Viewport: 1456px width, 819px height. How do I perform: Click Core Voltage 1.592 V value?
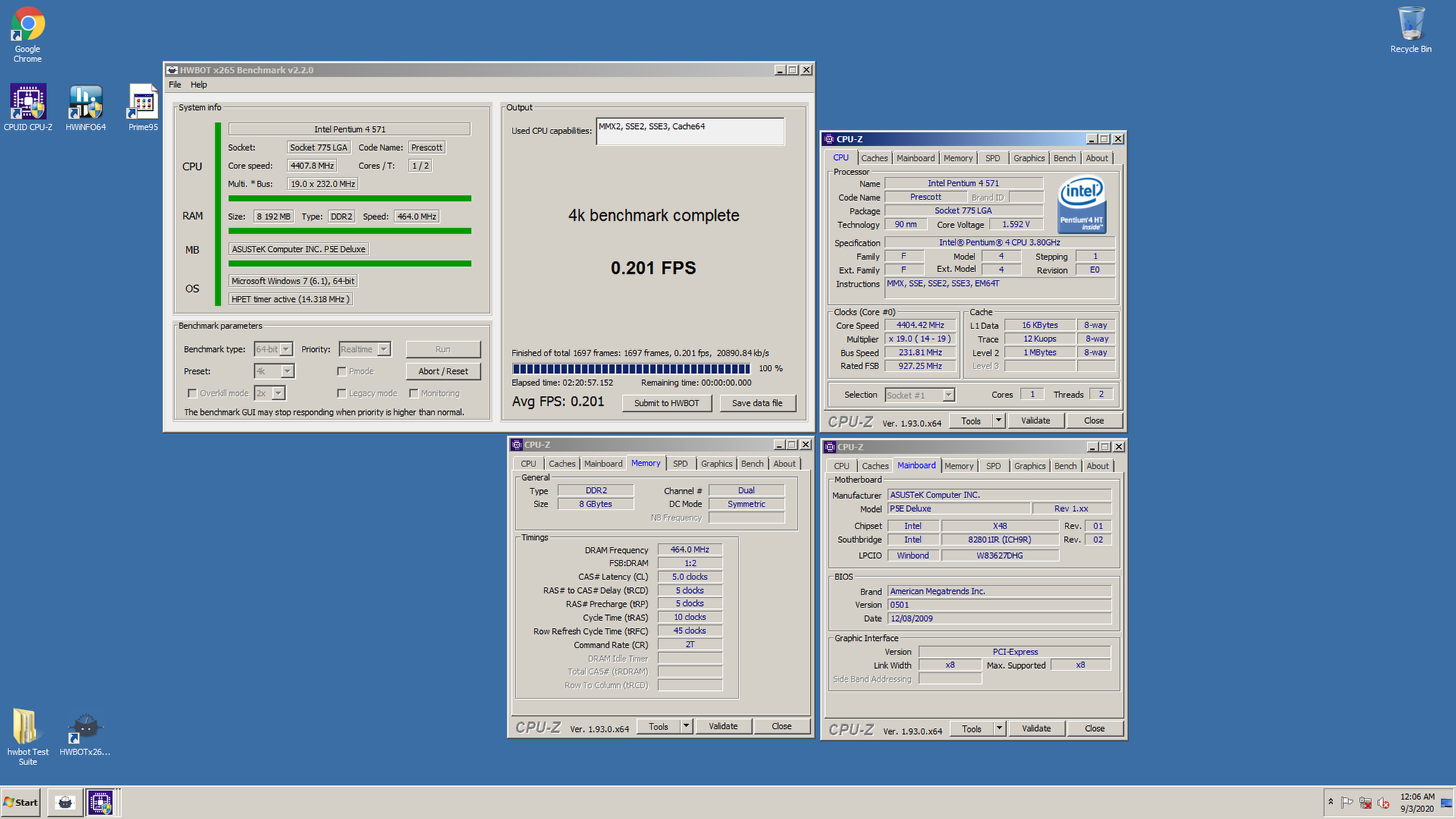pyautogui.click(x=1015, y=224)
